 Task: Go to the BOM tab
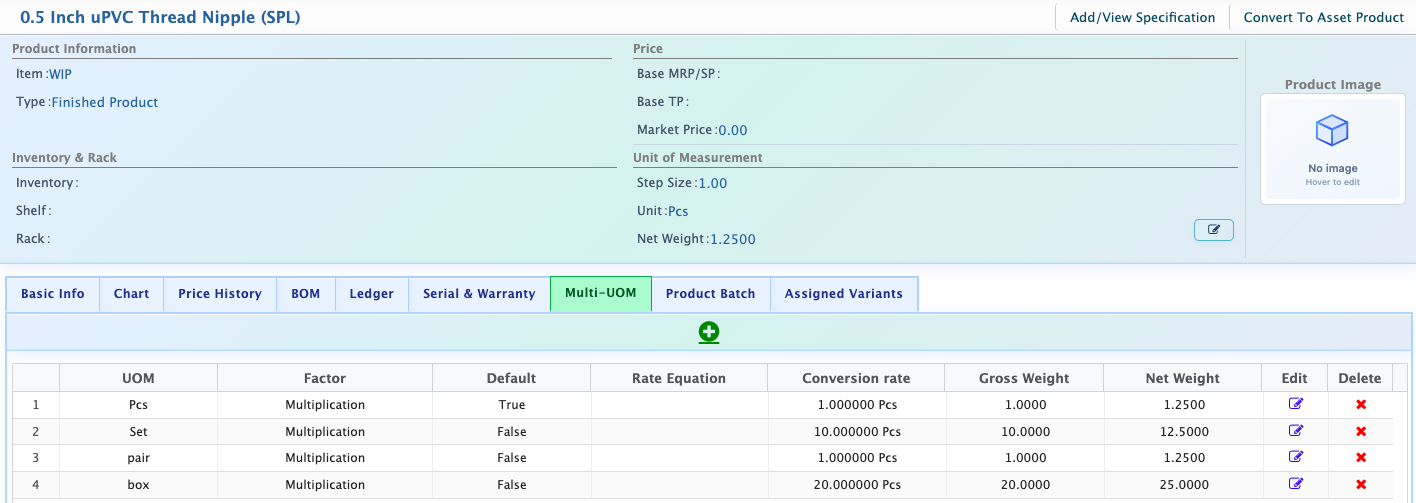[306, 294]
